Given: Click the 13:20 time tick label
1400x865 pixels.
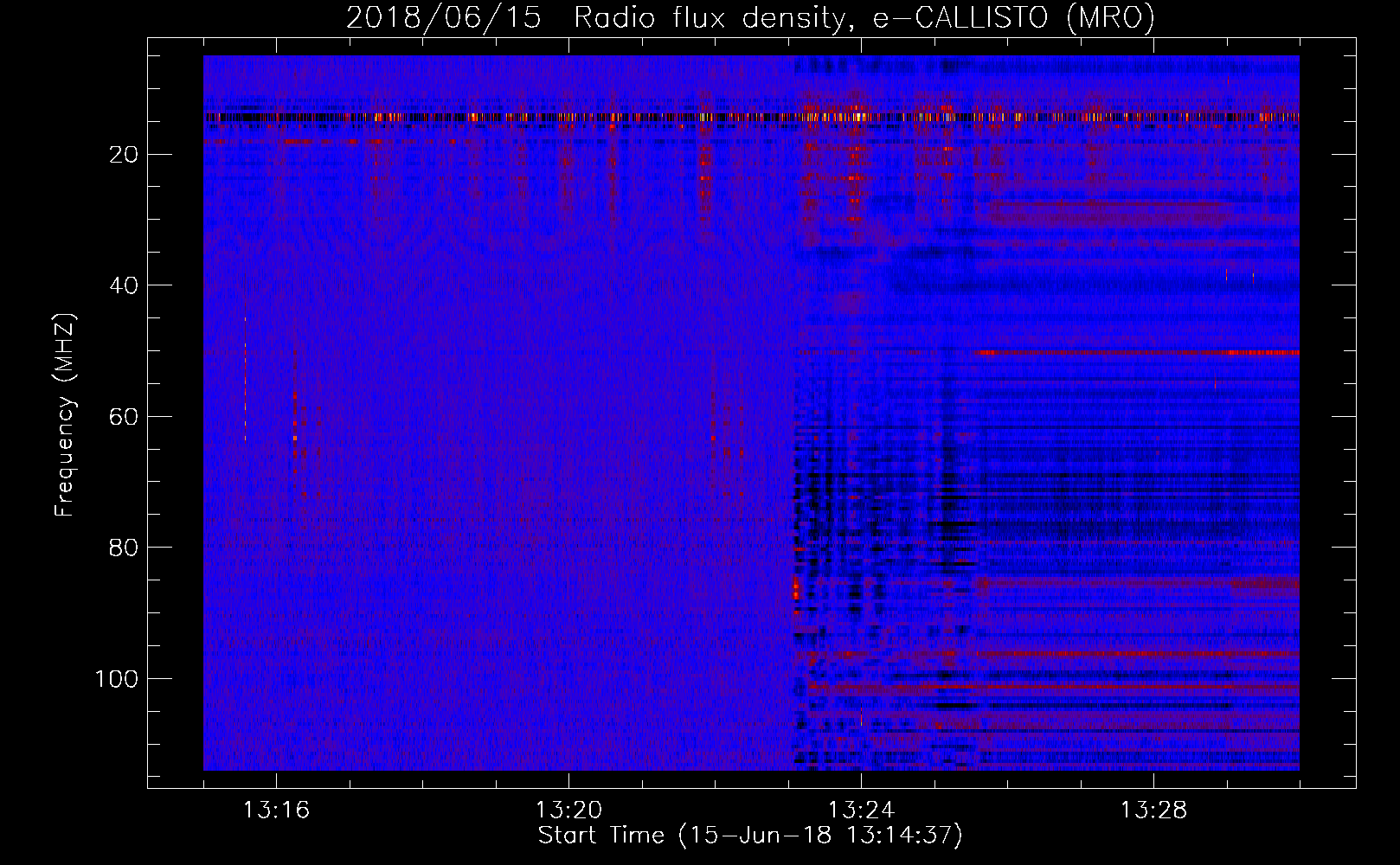Looking at the screenshot, I should tap(568, 811).
